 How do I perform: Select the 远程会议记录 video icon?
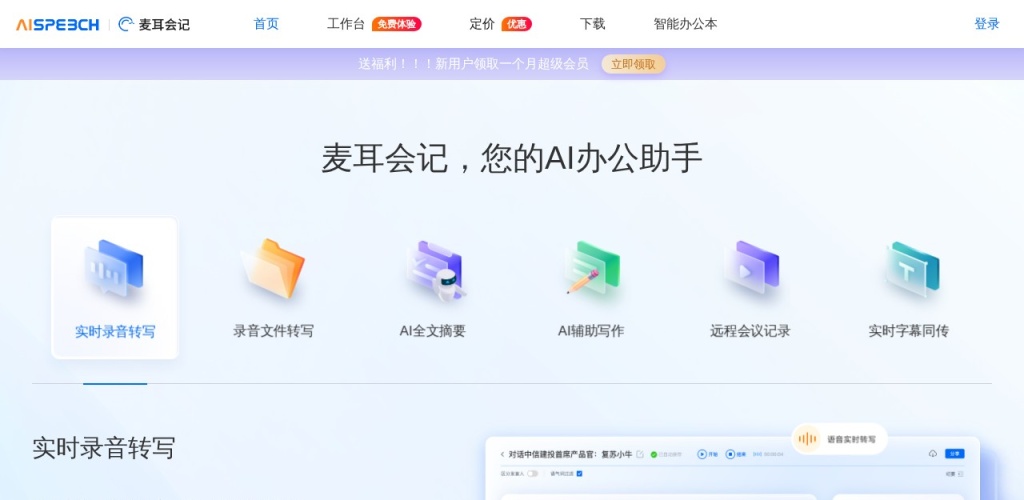[x=750, y=270]
